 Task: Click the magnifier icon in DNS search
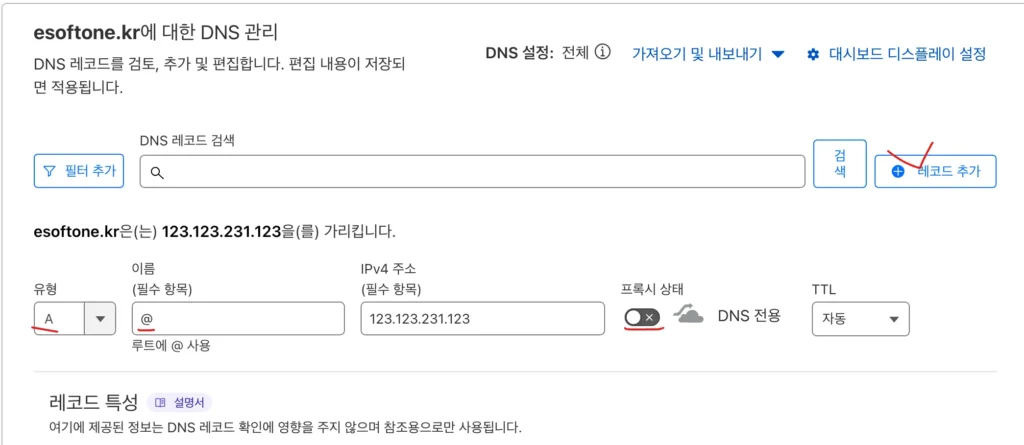157,172
